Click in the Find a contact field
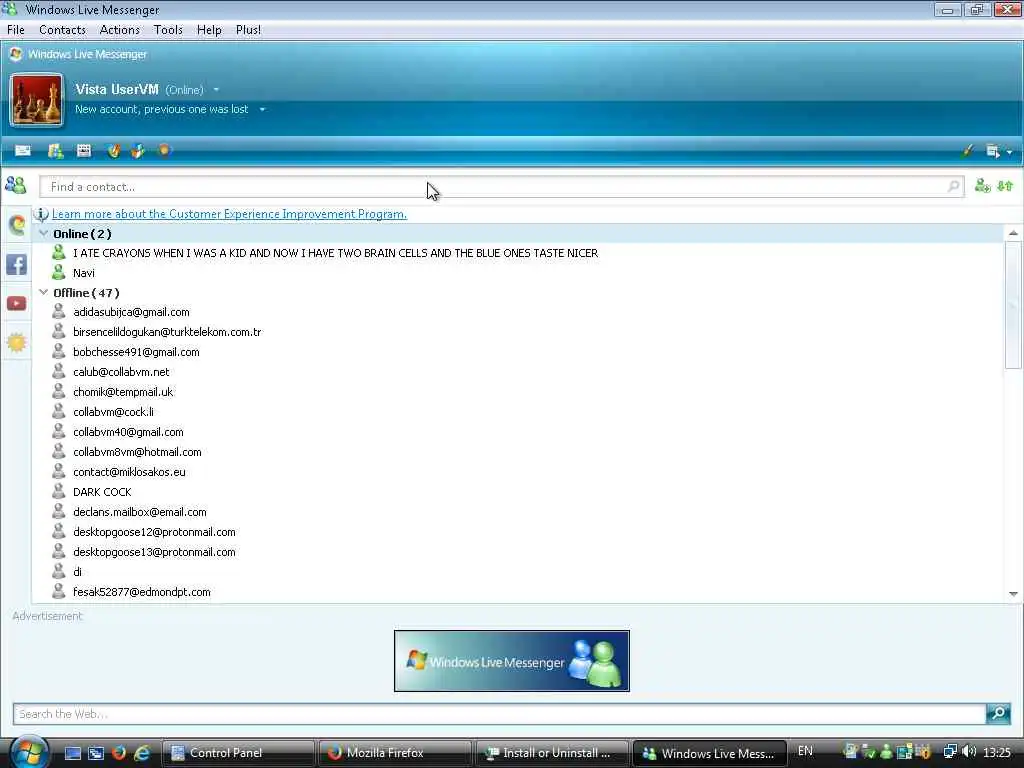 502,187
